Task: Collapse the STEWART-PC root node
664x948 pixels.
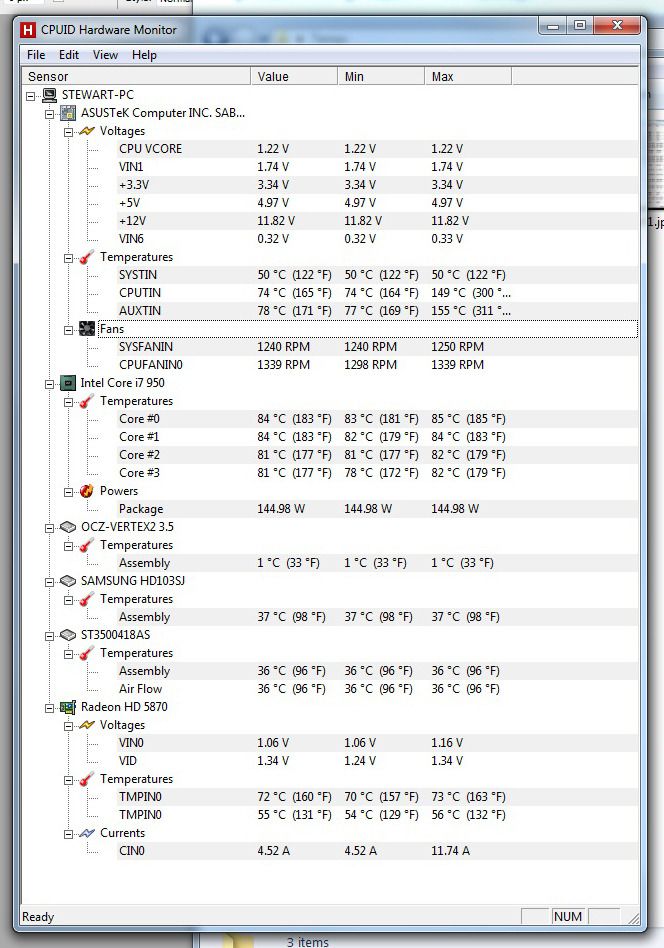Action: [31, 95]
